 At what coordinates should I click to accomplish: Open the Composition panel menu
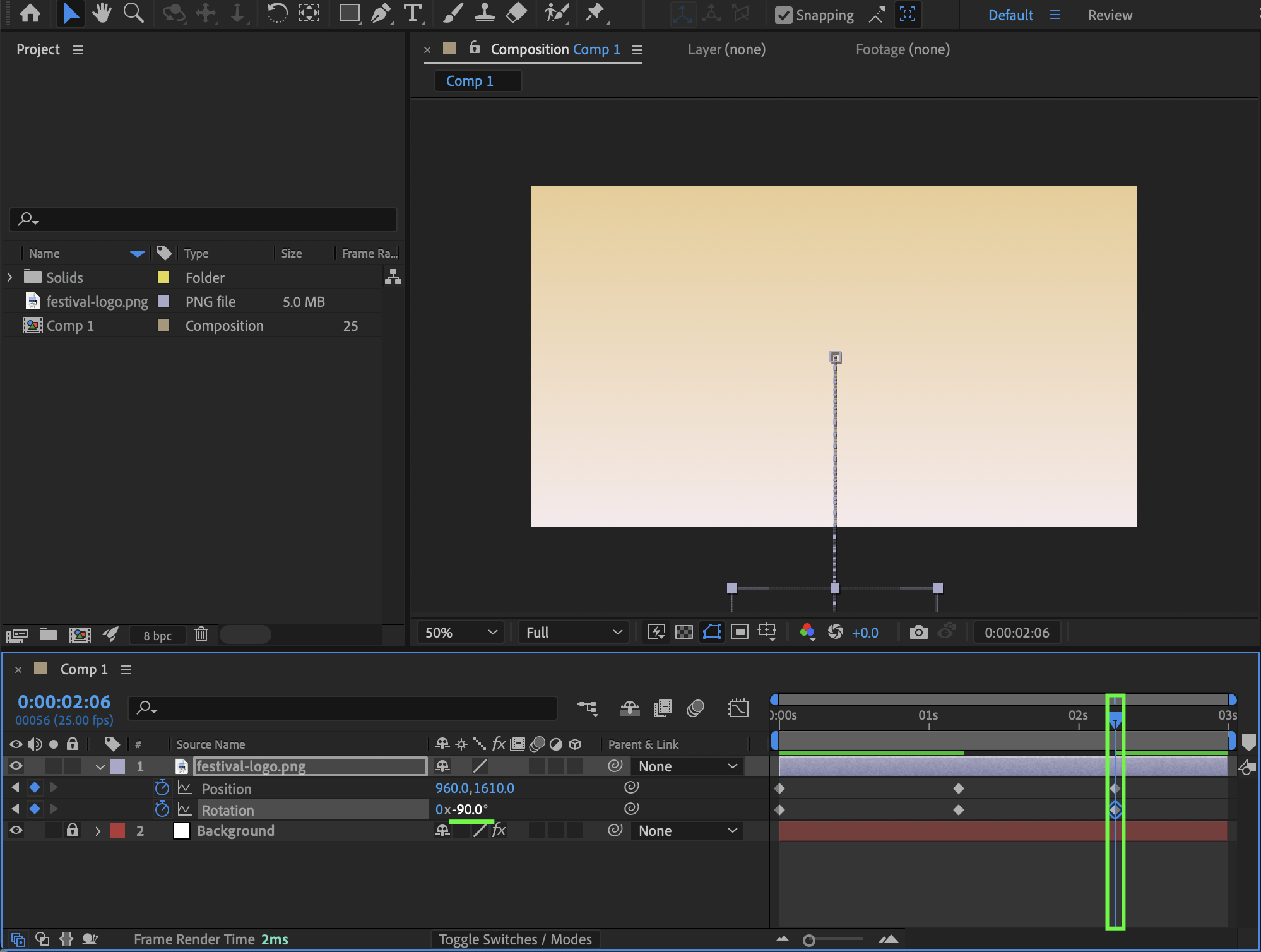[637, 49]
